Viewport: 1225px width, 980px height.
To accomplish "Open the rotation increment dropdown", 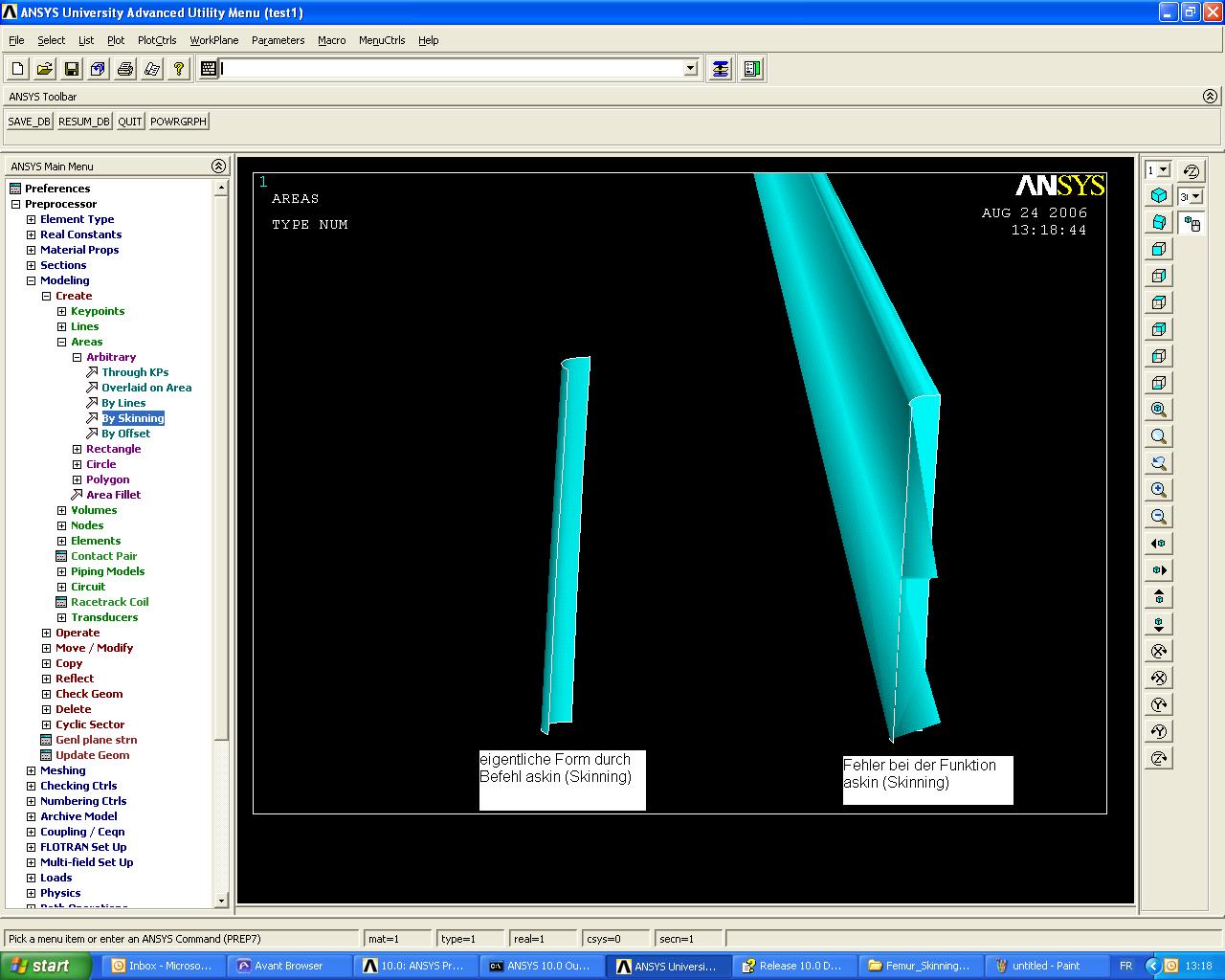I will point(1196,197).
